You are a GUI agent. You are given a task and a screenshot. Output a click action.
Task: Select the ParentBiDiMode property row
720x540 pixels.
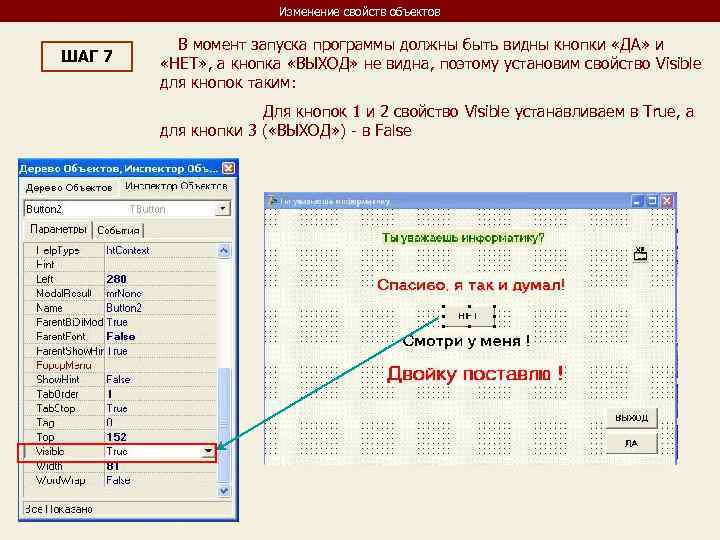[120, 322]
